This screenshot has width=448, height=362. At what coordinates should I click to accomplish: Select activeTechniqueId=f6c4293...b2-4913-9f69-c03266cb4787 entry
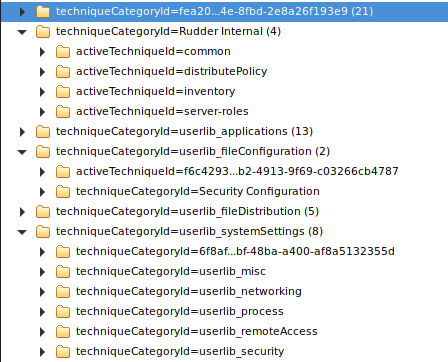237,171
